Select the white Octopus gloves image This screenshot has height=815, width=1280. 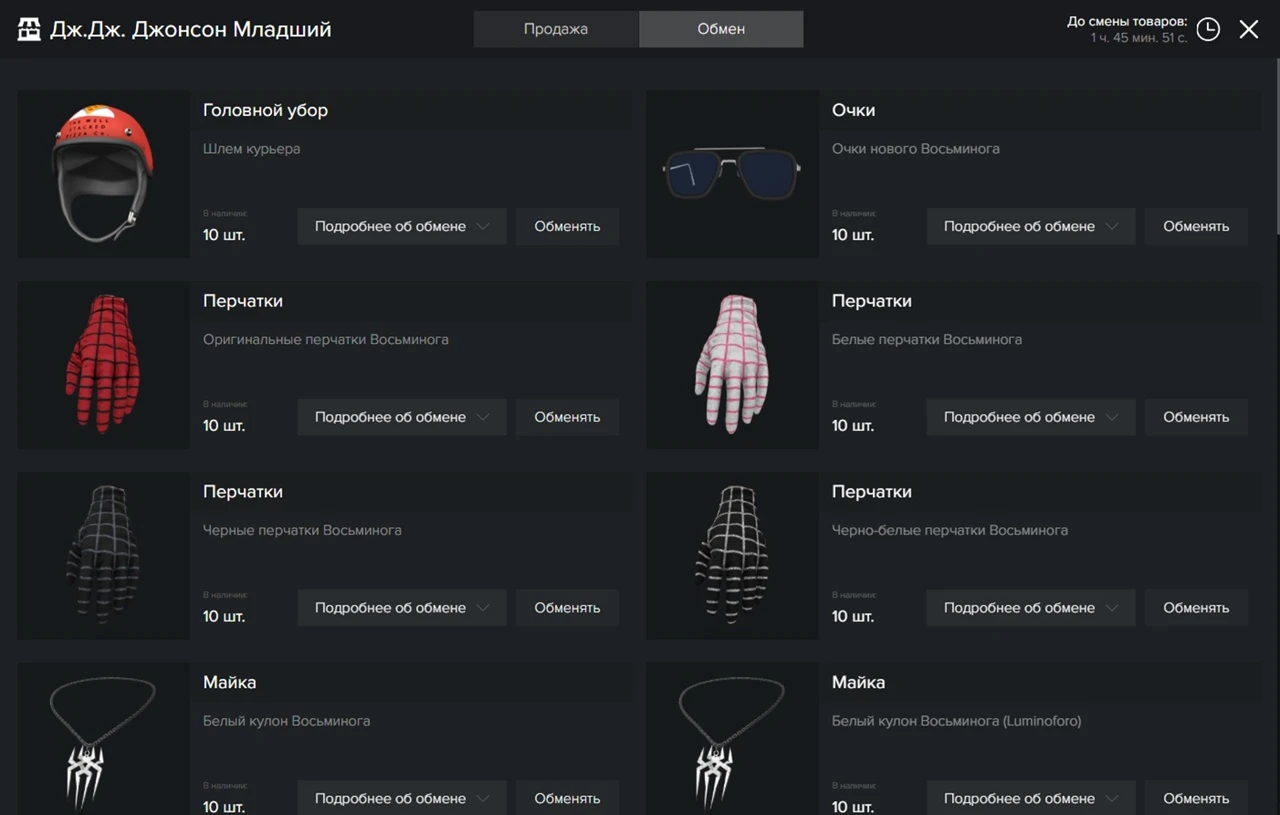tap(732, 364)
